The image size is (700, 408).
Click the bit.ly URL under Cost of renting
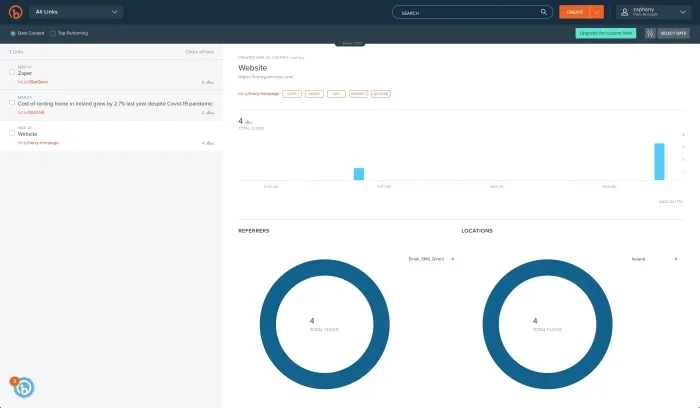click(x=31, y=112)
